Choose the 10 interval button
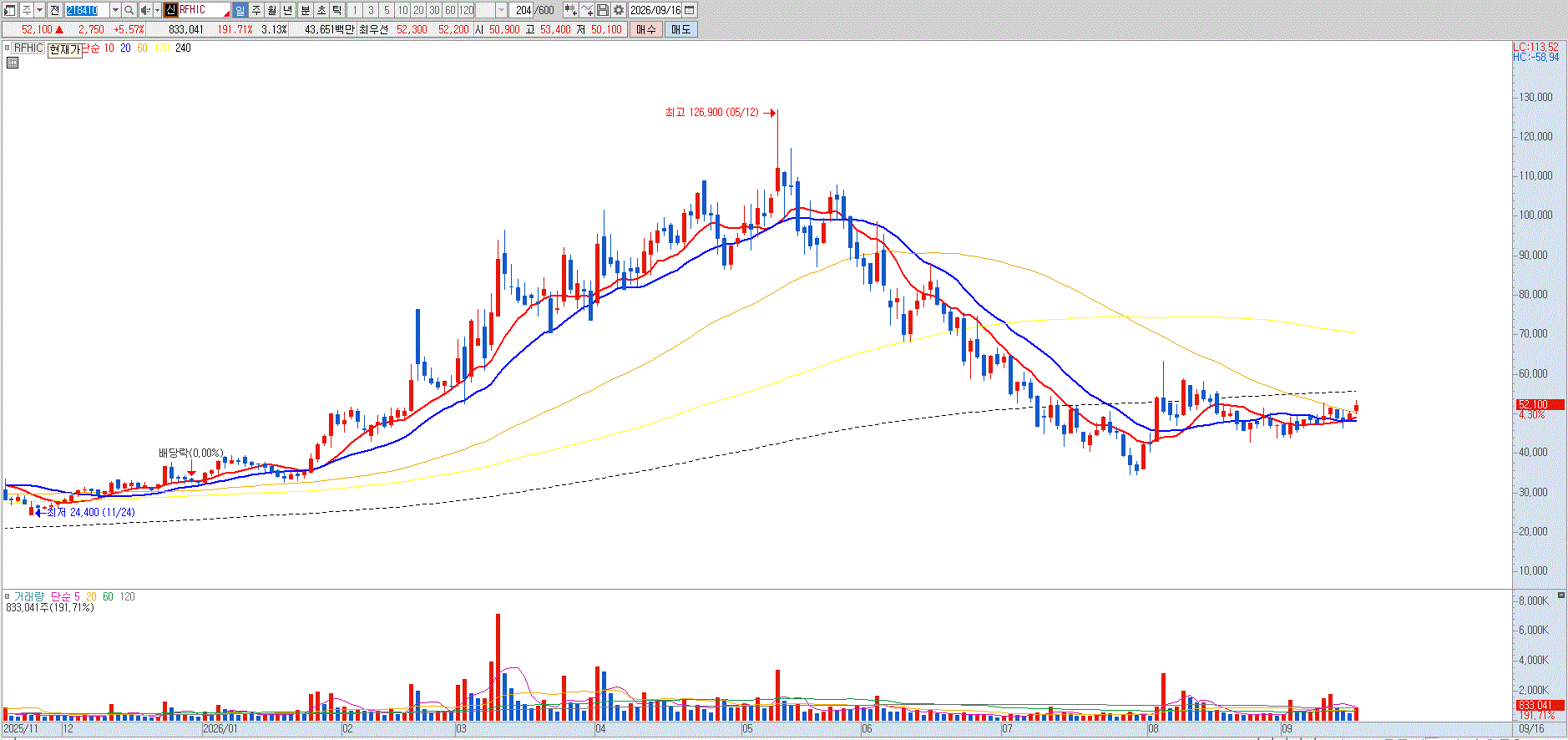1568x740 pixels. click(402, 10)
